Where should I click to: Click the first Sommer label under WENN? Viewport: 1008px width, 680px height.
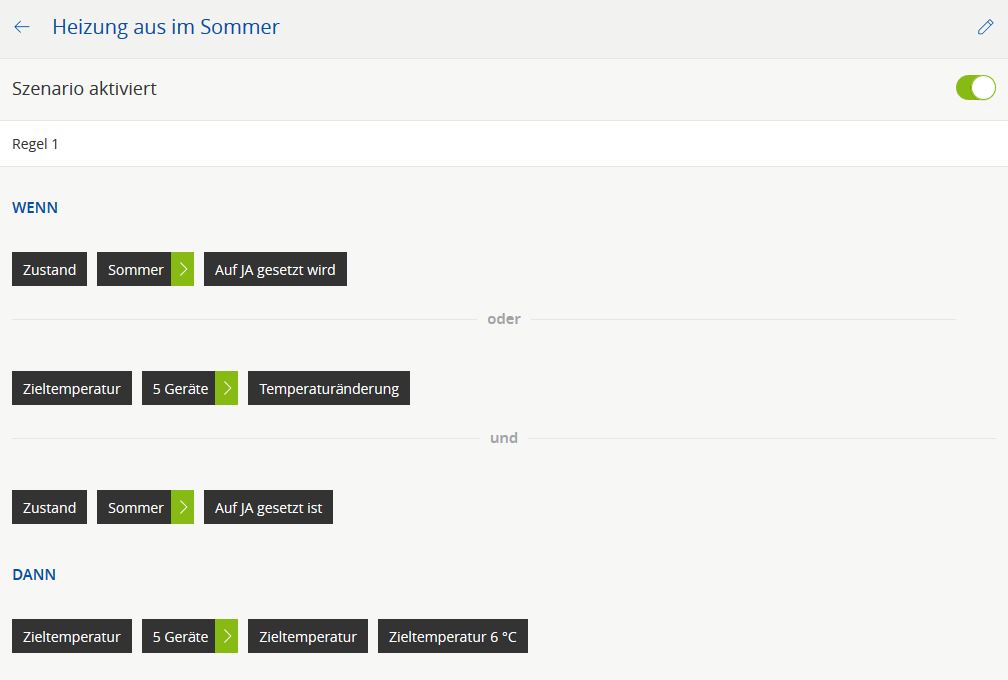coord(135,269)
